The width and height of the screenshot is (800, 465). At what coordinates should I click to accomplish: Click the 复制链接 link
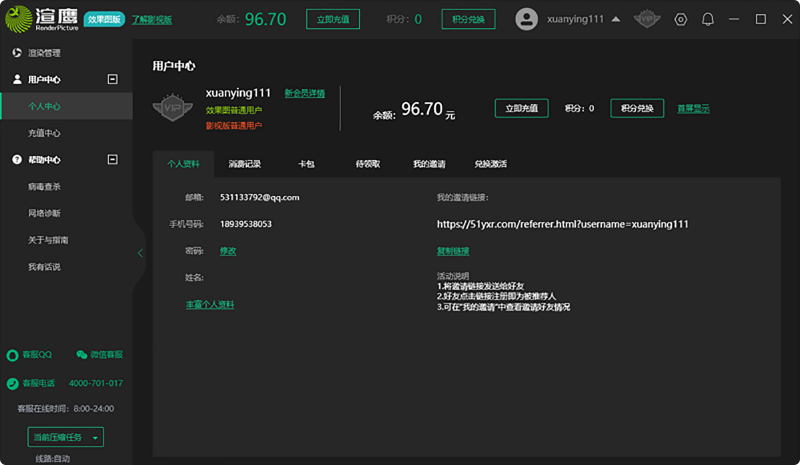(x=453, y=251)
